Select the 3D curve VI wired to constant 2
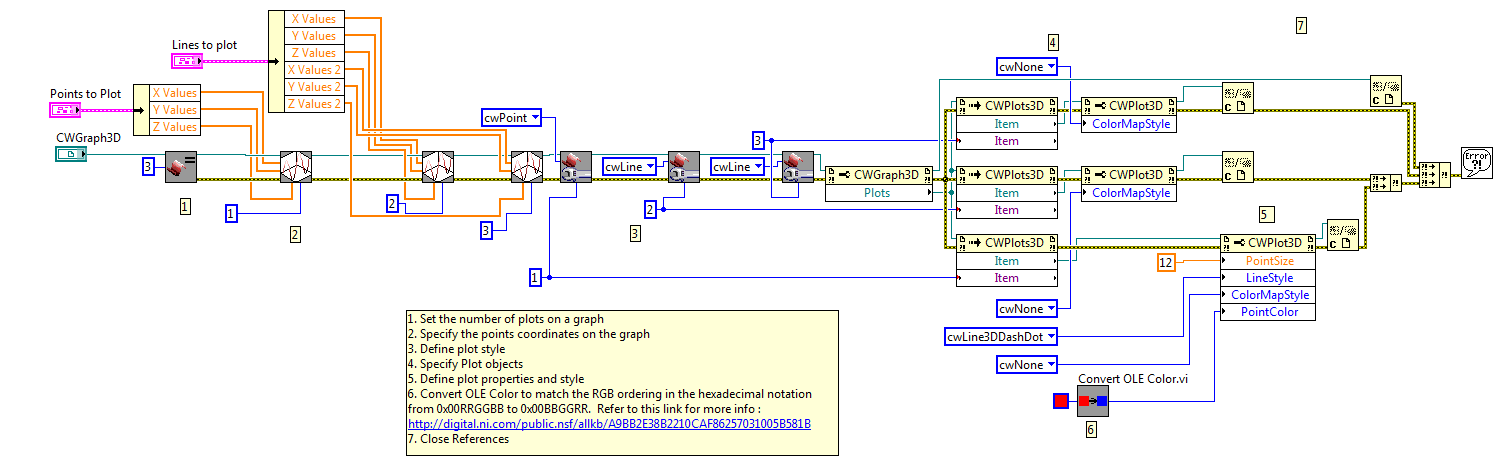1512x469 pixels. 438,166
